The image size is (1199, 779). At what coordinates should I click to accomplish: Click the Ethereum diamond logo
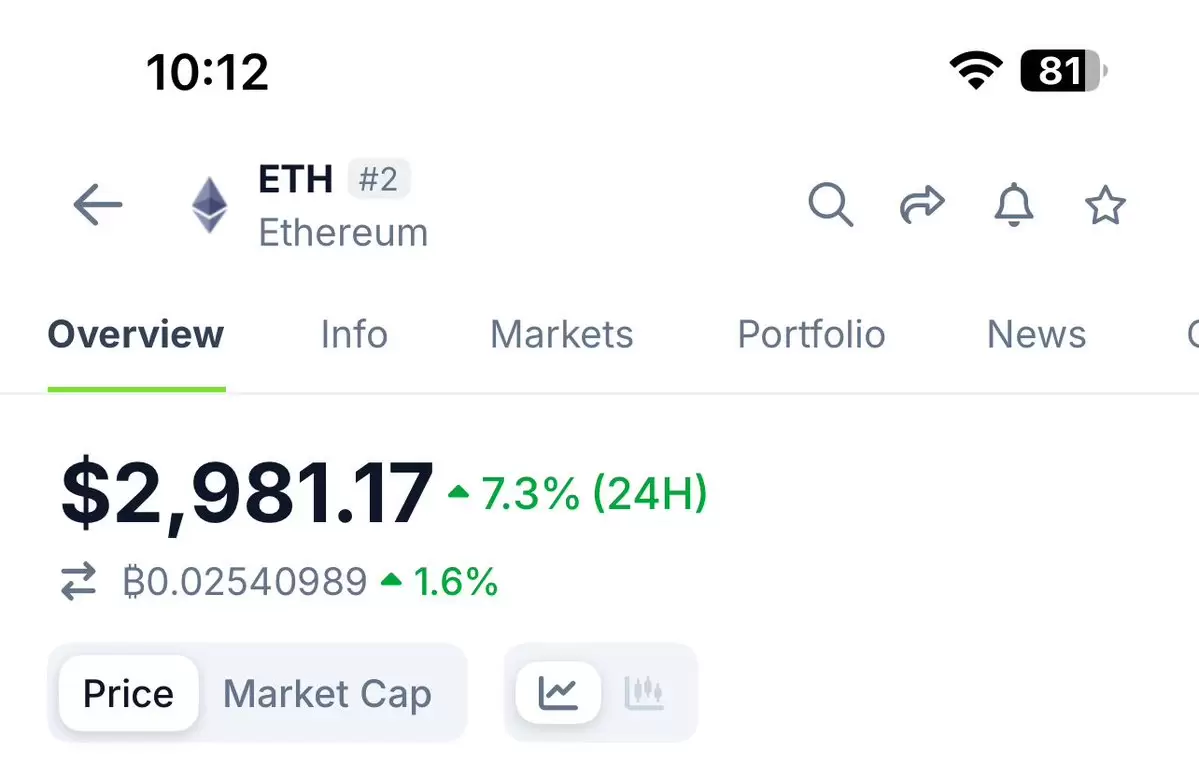209,205
